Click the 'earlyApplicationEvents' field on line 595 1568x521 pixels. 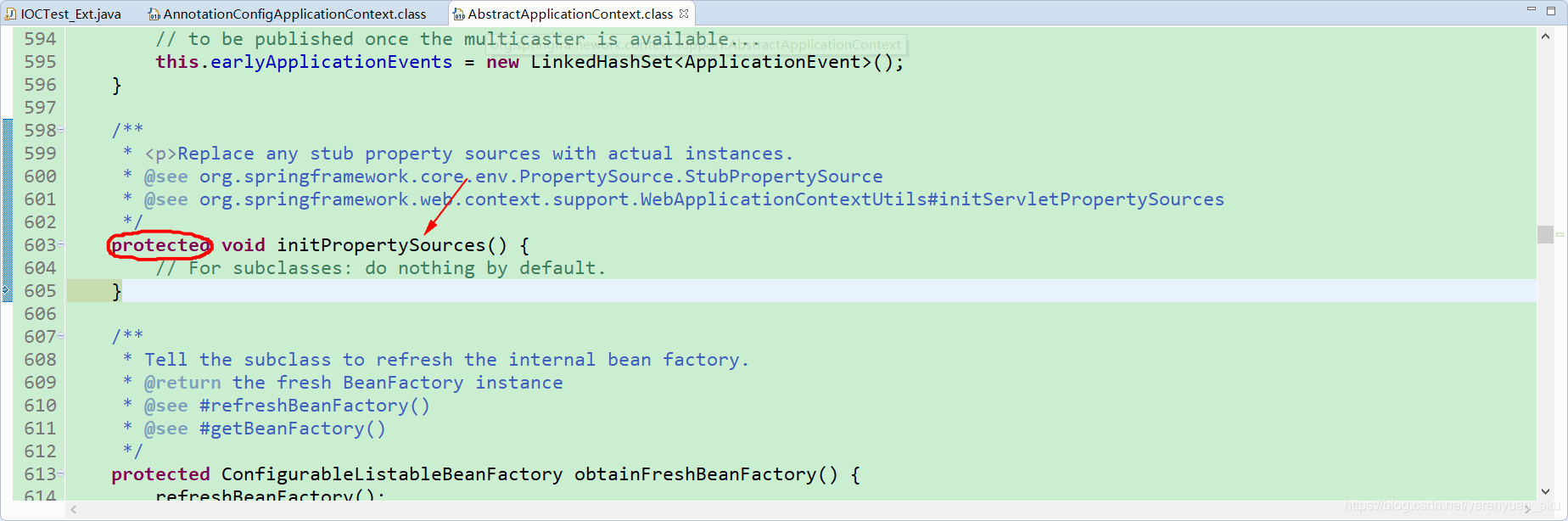click(331, 62)
